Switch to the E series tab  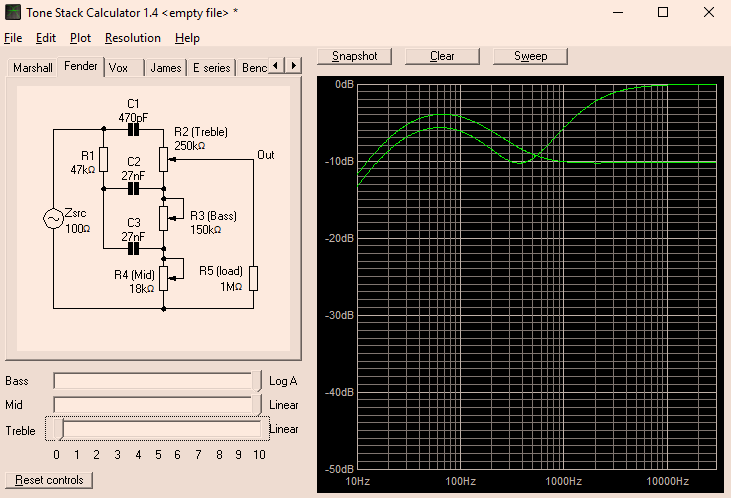(x=212, y=68)
